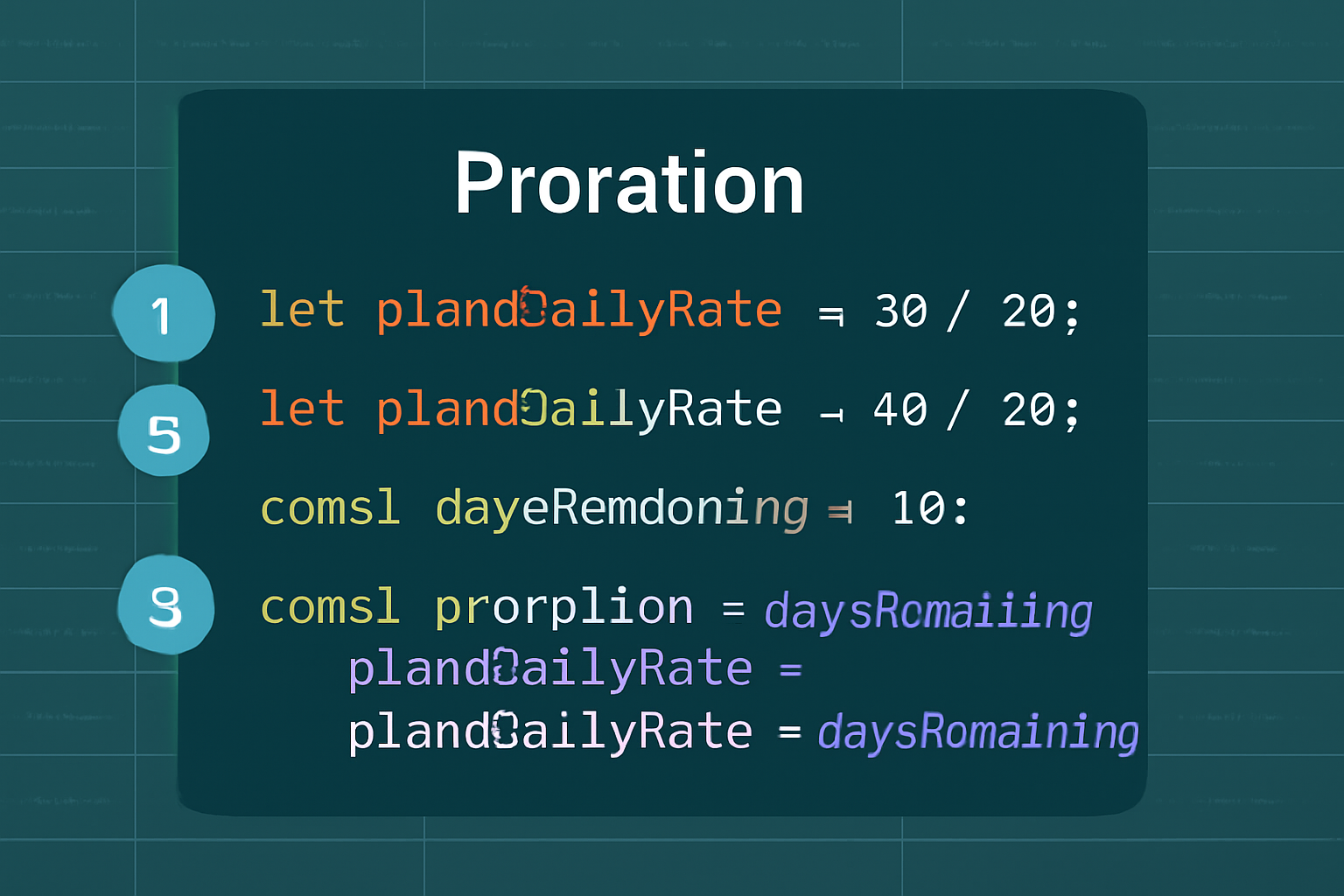Select the number 40 in second code line
Screen dimensions: 1344x896
tap(900, 409)
